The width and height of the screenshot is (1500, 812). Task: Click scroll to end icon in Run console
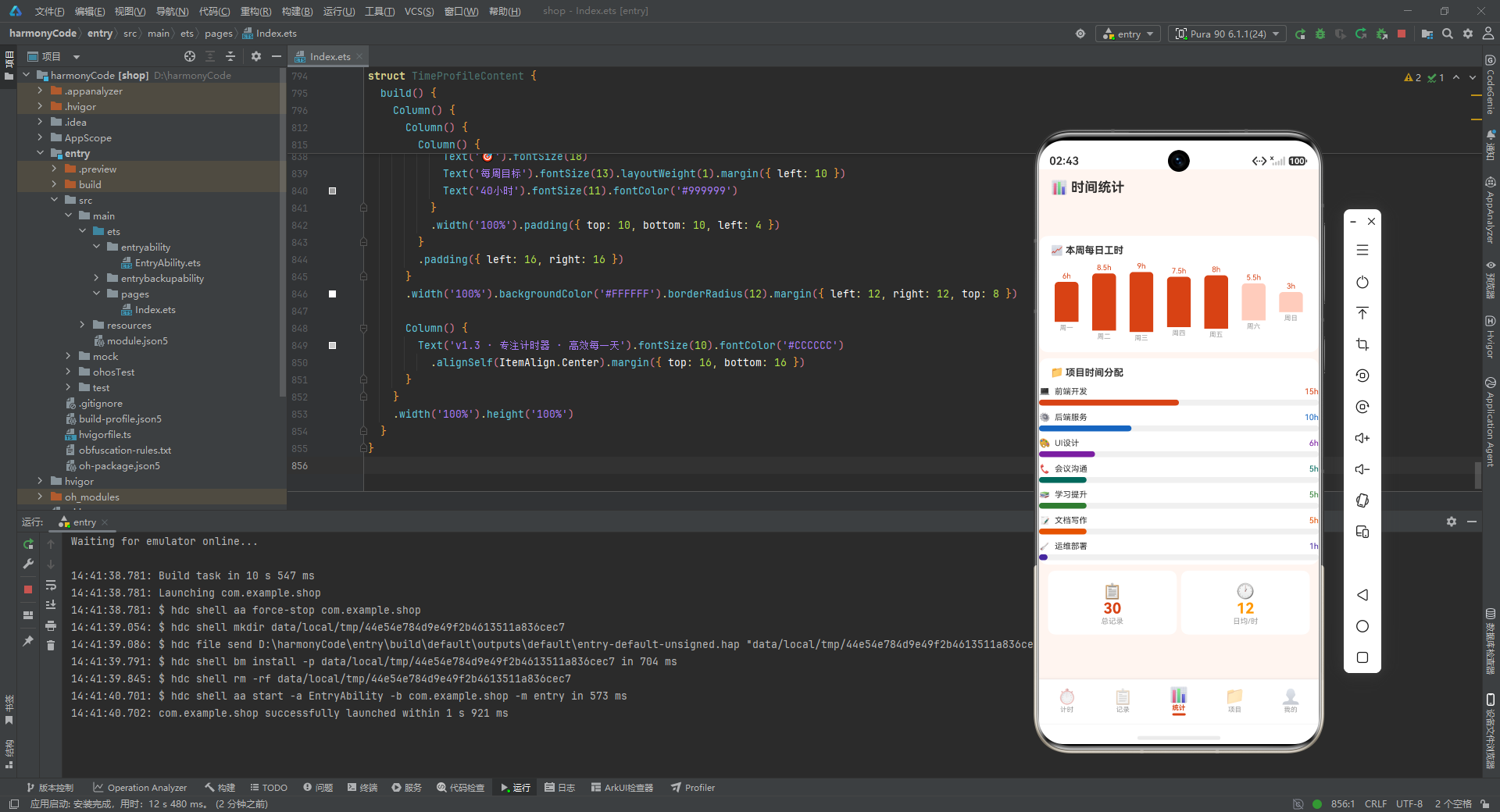click(51, 605)
